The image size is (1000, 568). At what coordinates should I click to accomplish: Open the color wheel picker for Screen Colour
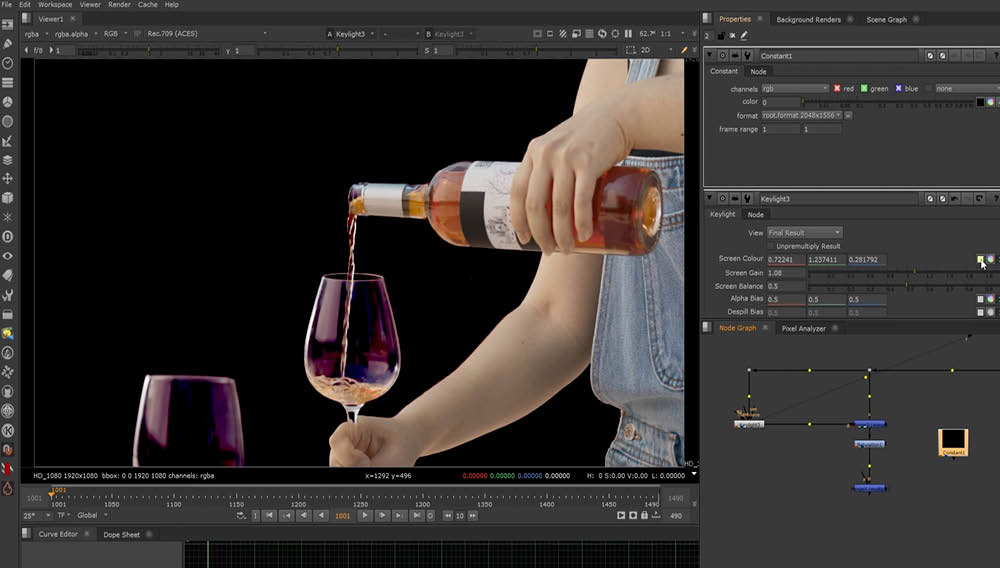click(990, 259)
